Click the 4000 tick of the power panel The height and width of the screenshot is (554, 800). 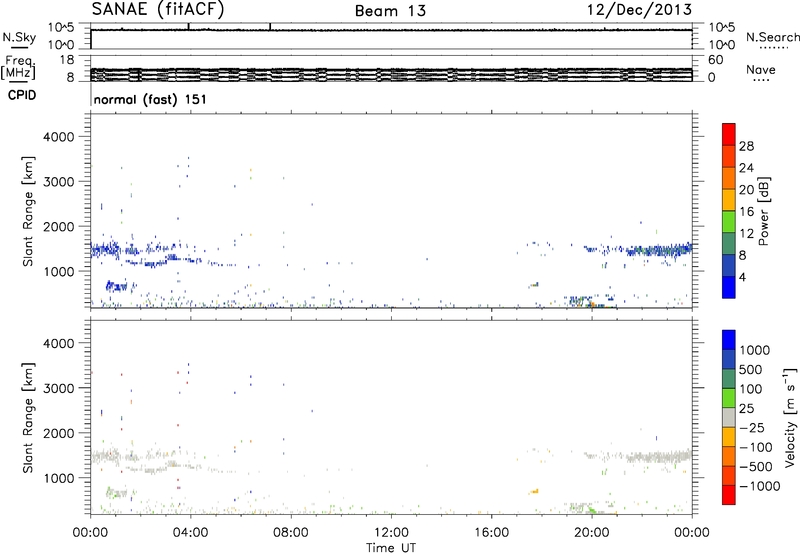(59, 137)
